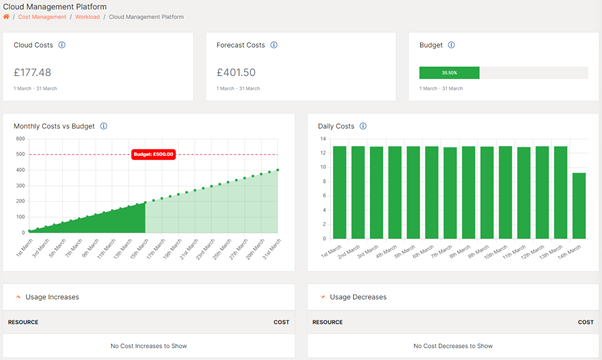Click the date range under Cloud Costs
Viewport: 602px width, 360px height.
pos(35,88)
